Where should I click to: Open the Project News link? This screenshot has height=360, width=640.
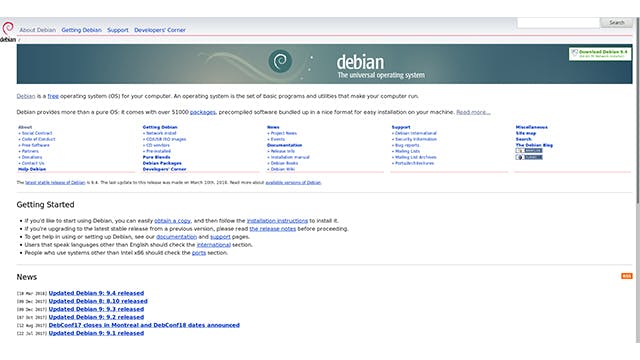point(284,133)
